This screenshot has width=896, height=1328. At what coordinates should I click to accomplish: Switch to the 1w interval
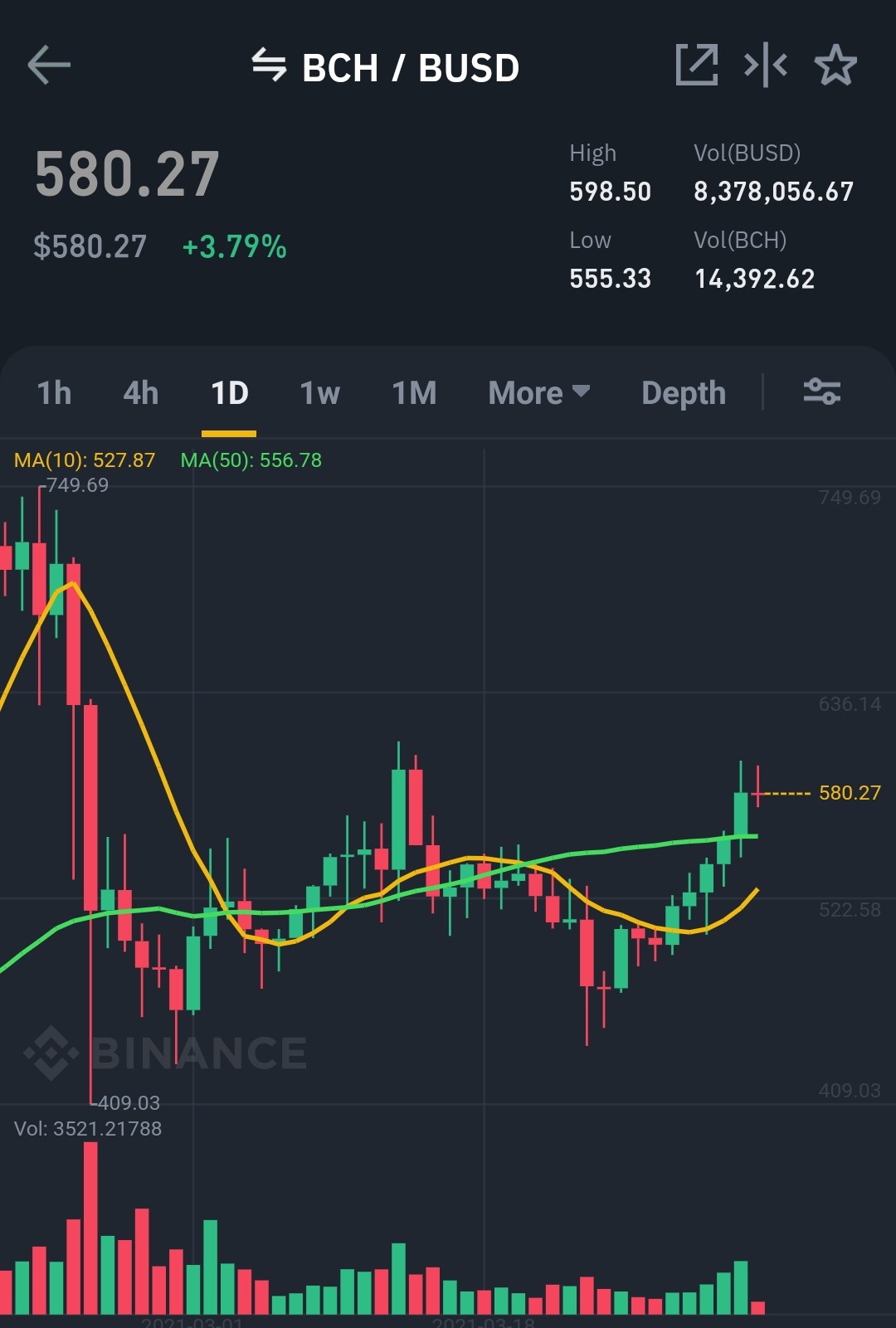(319, 392)
